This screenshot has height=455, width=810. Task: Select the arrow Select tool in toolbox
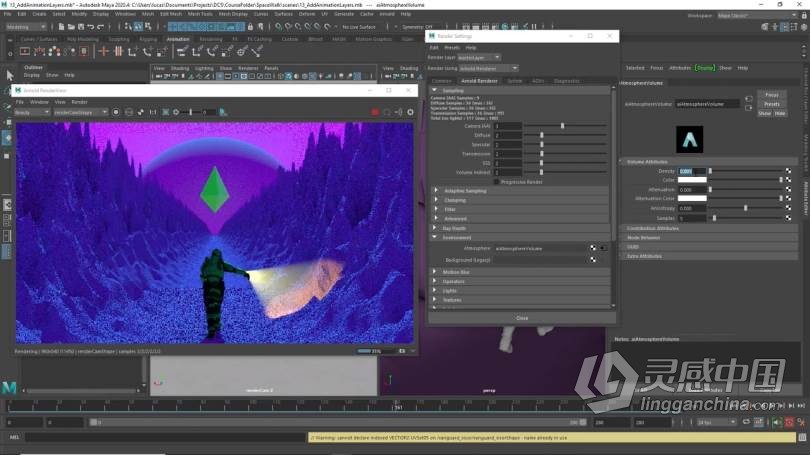[x=9, y=75]
